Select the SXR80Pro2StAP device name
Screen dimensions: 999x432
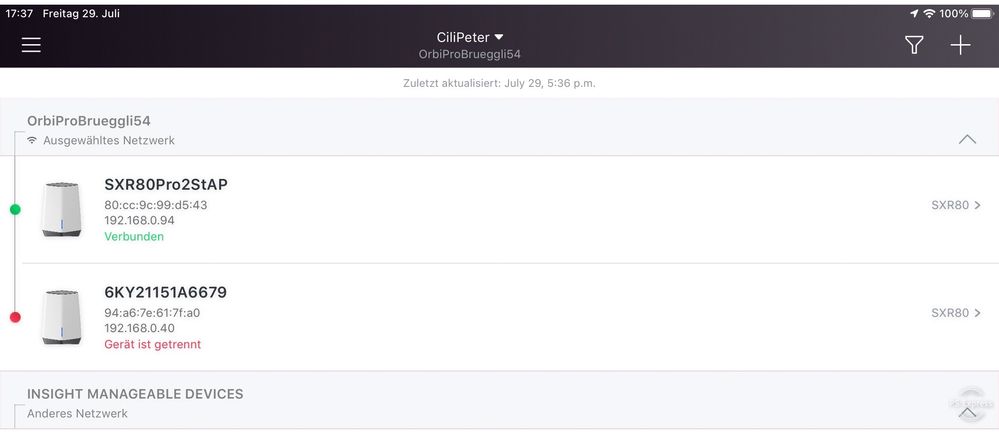[166, 184]
